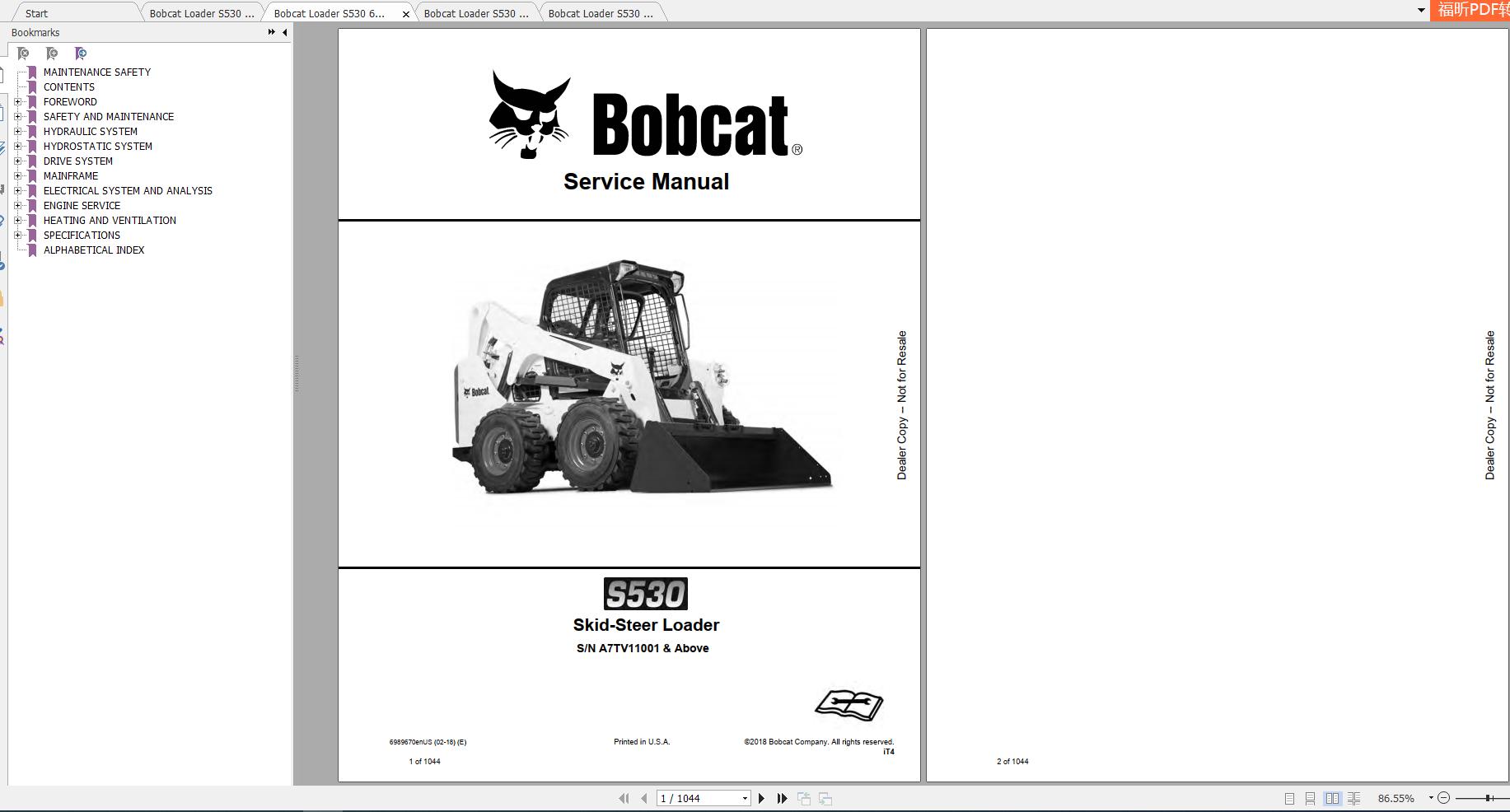
Task: Select the third Bobcat Loader S530 tab
Action: 476,12
